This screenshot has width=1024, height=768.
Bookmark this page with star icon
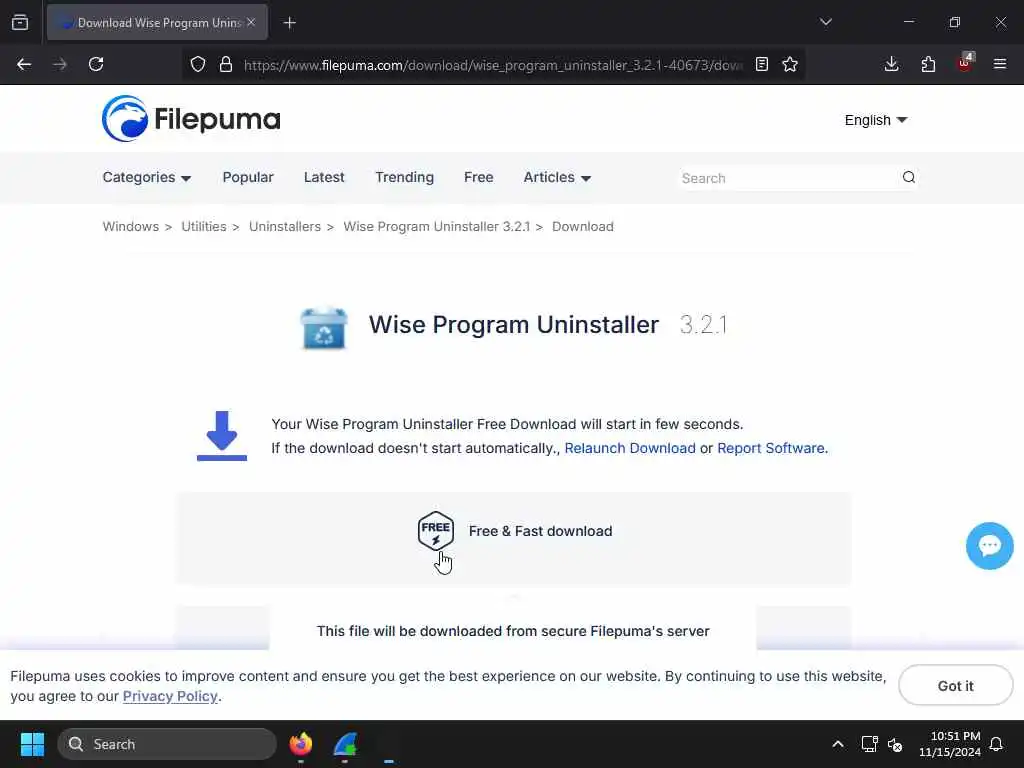click(x=790, y=64)
